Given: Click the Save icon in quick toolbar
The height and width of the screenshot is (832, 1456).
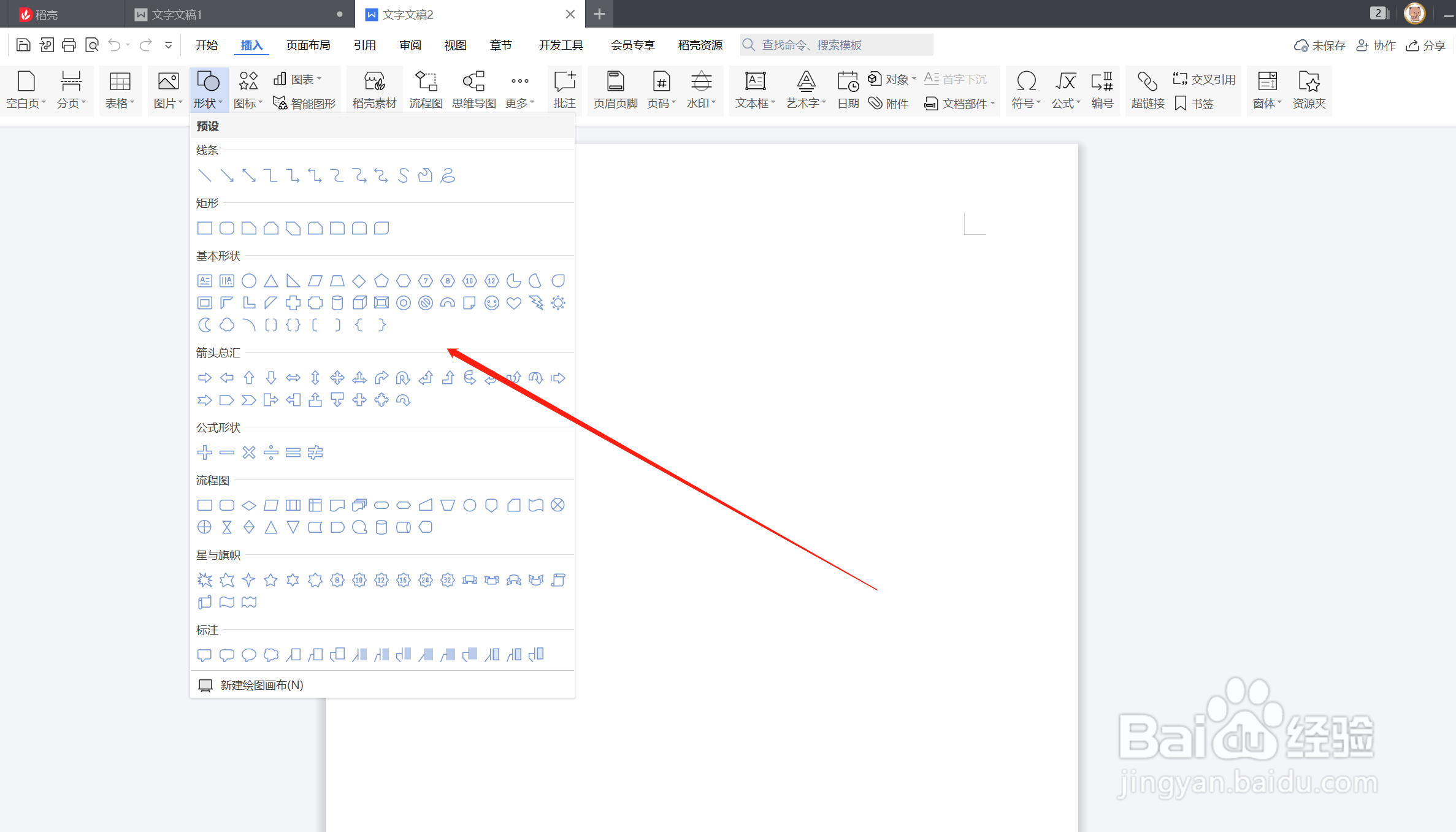Looking at the screenshot, I should tap(23, 45).
